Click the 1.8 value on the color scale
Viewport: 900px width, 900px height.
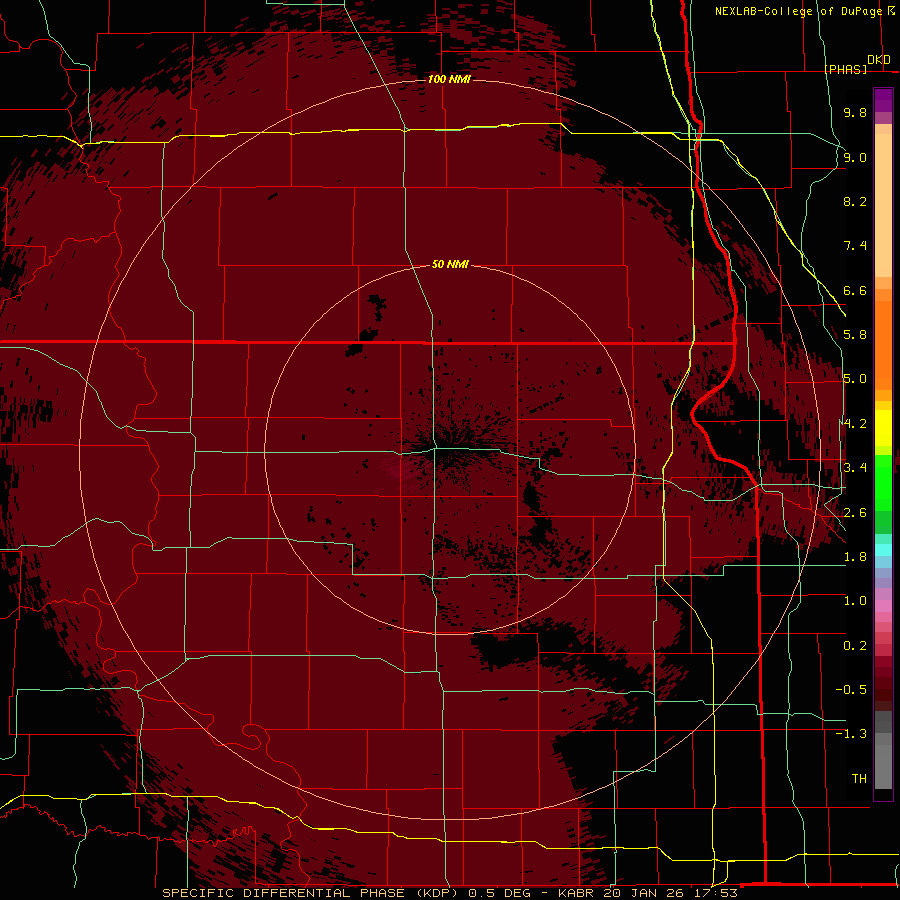[855, 557]
